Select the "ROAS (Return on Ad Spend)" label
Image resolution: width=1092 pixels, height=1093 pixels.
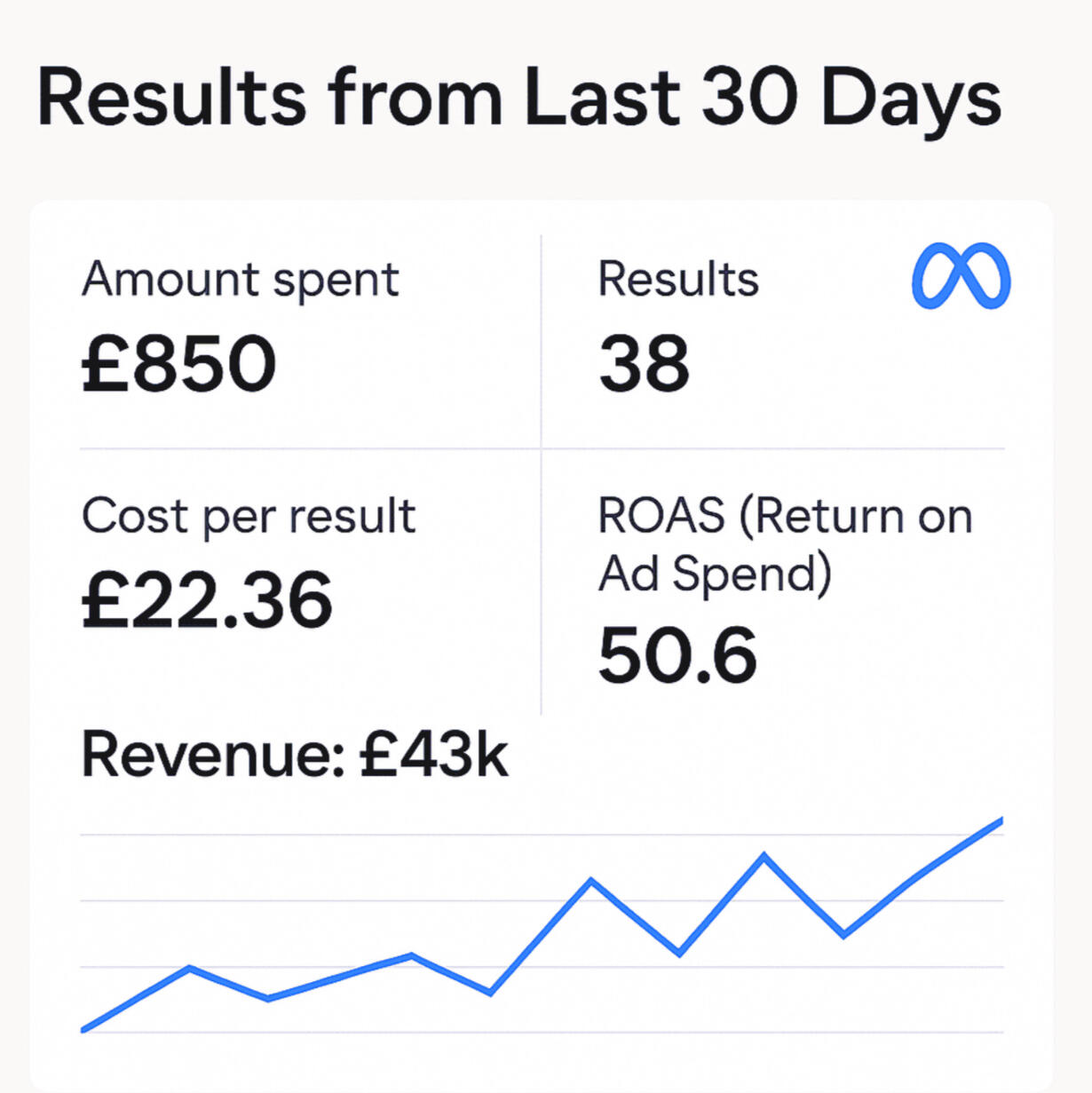[x=785, y=543]
